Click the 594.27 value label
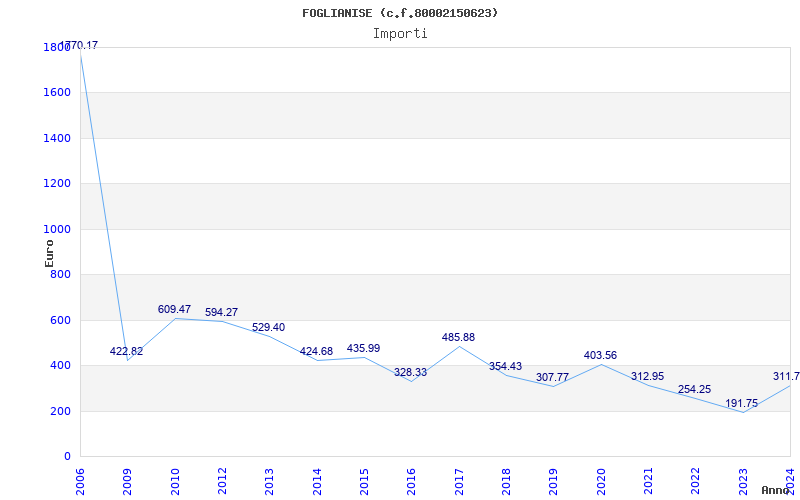 221,313
